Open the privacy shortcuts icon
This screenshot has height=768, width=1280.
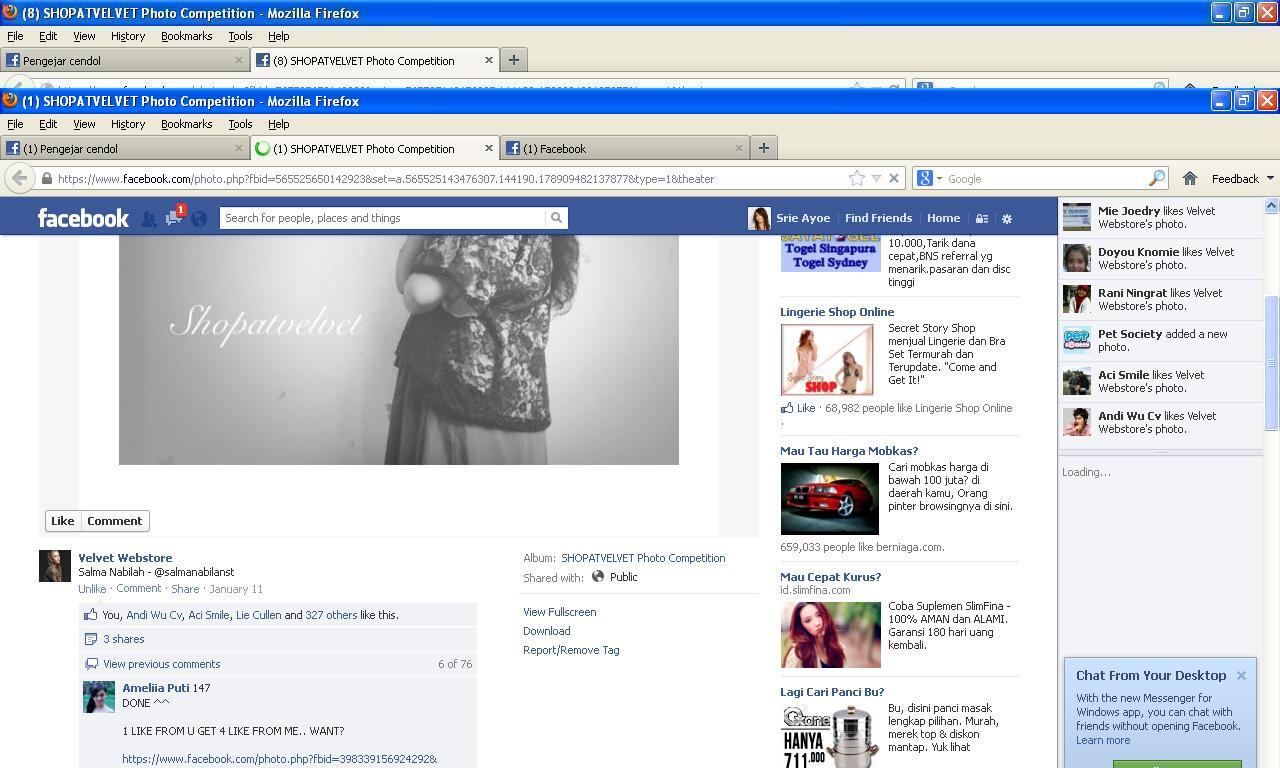tap(982, 219)
